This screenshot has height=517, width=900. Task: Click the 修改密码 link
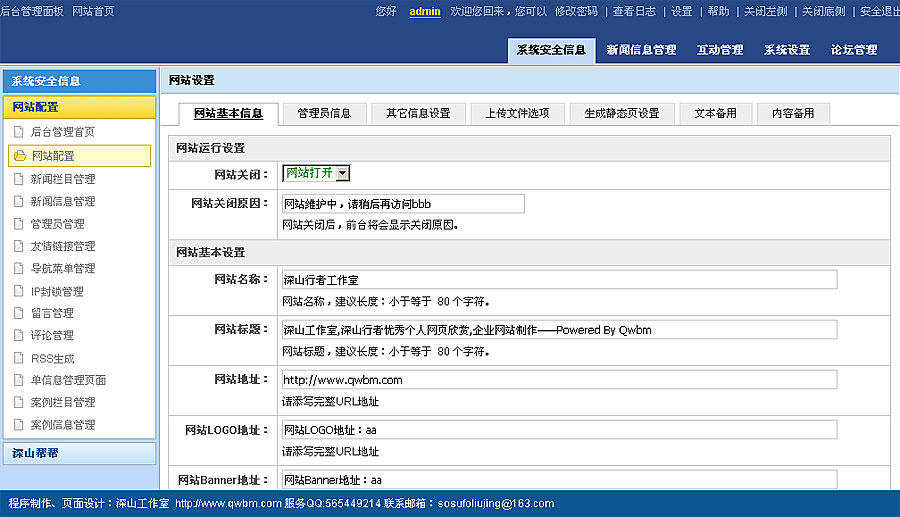pyautogui.click(x=576, y=11)
